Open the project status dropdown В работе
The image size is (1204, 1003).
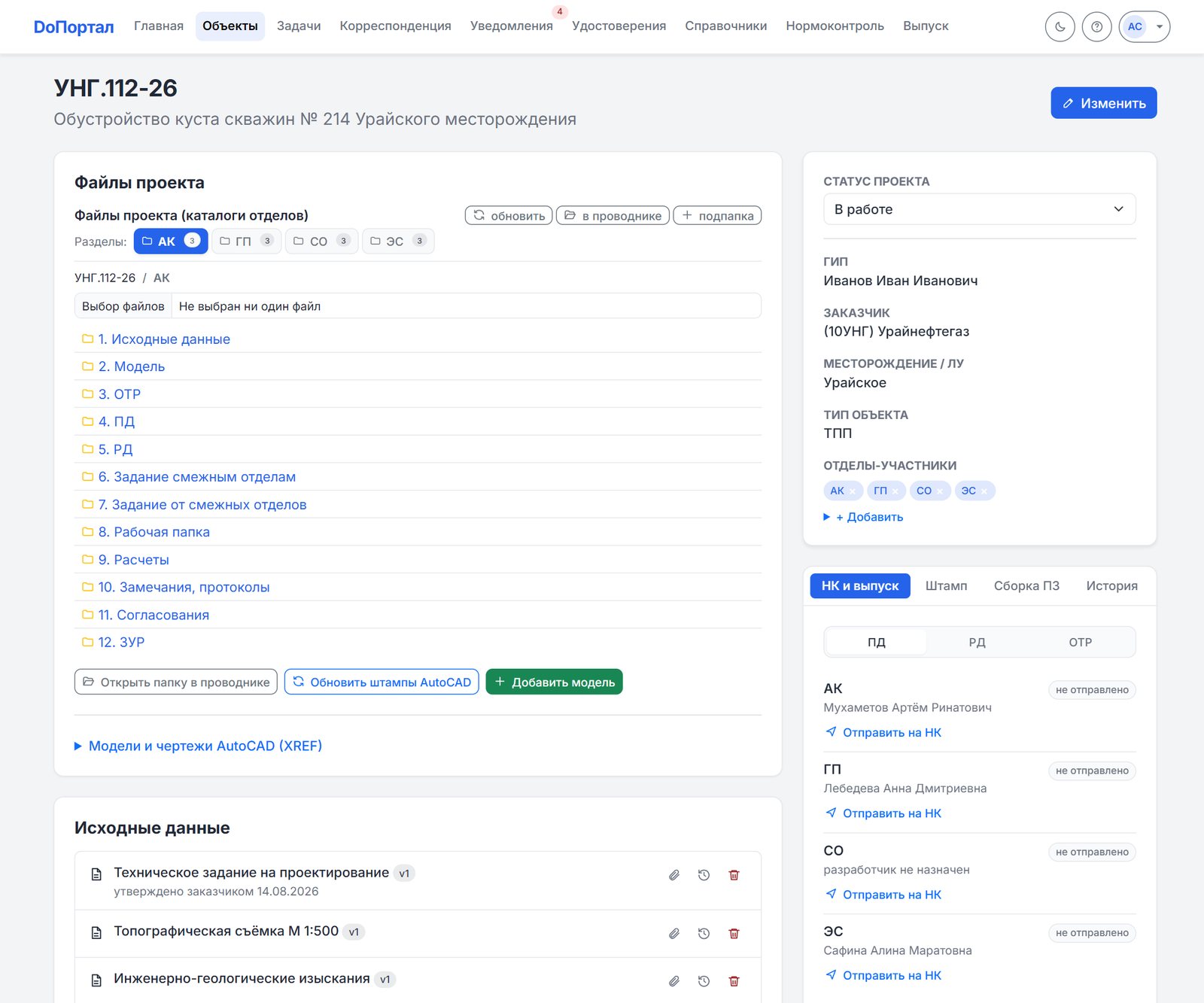click(979, 209)
